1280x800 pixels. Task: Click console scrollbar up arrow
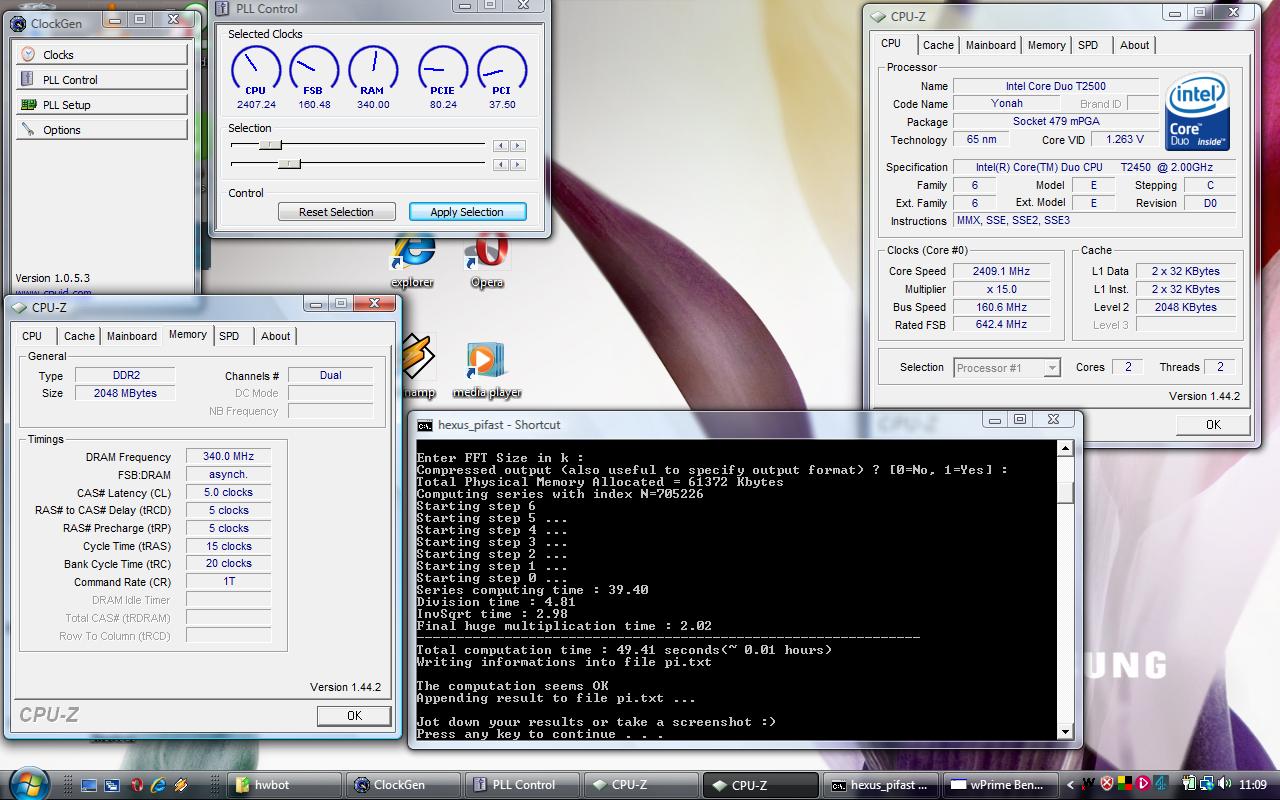coord(1065,449)
